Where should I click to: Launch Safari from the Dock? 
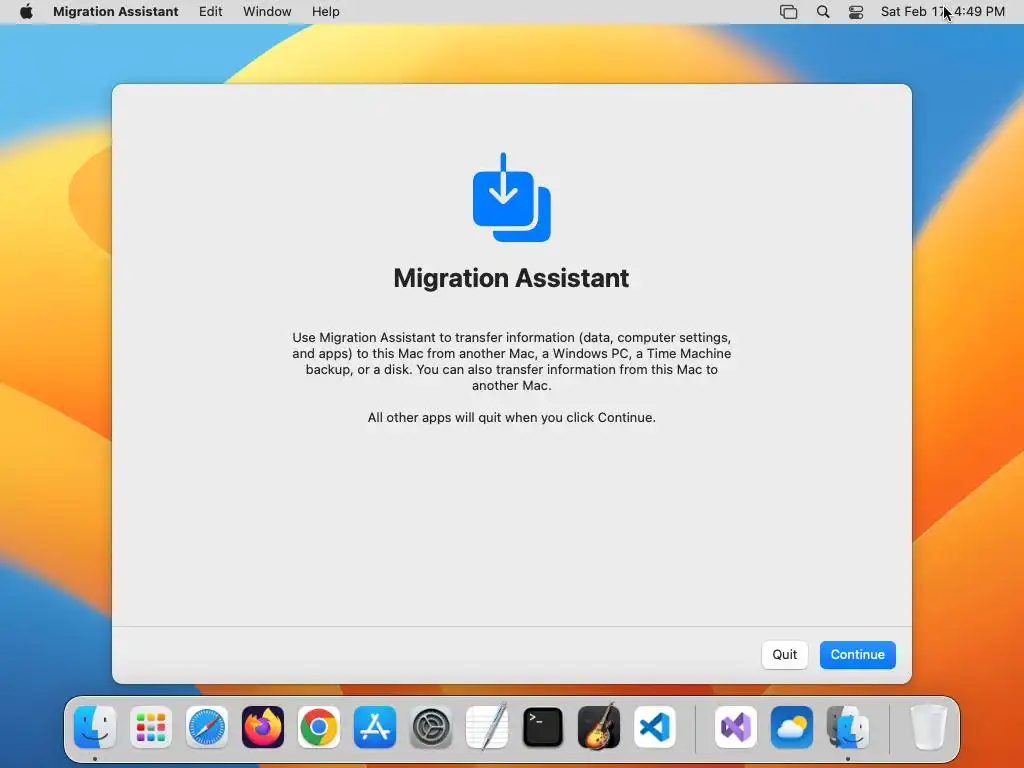click(207, 727)
